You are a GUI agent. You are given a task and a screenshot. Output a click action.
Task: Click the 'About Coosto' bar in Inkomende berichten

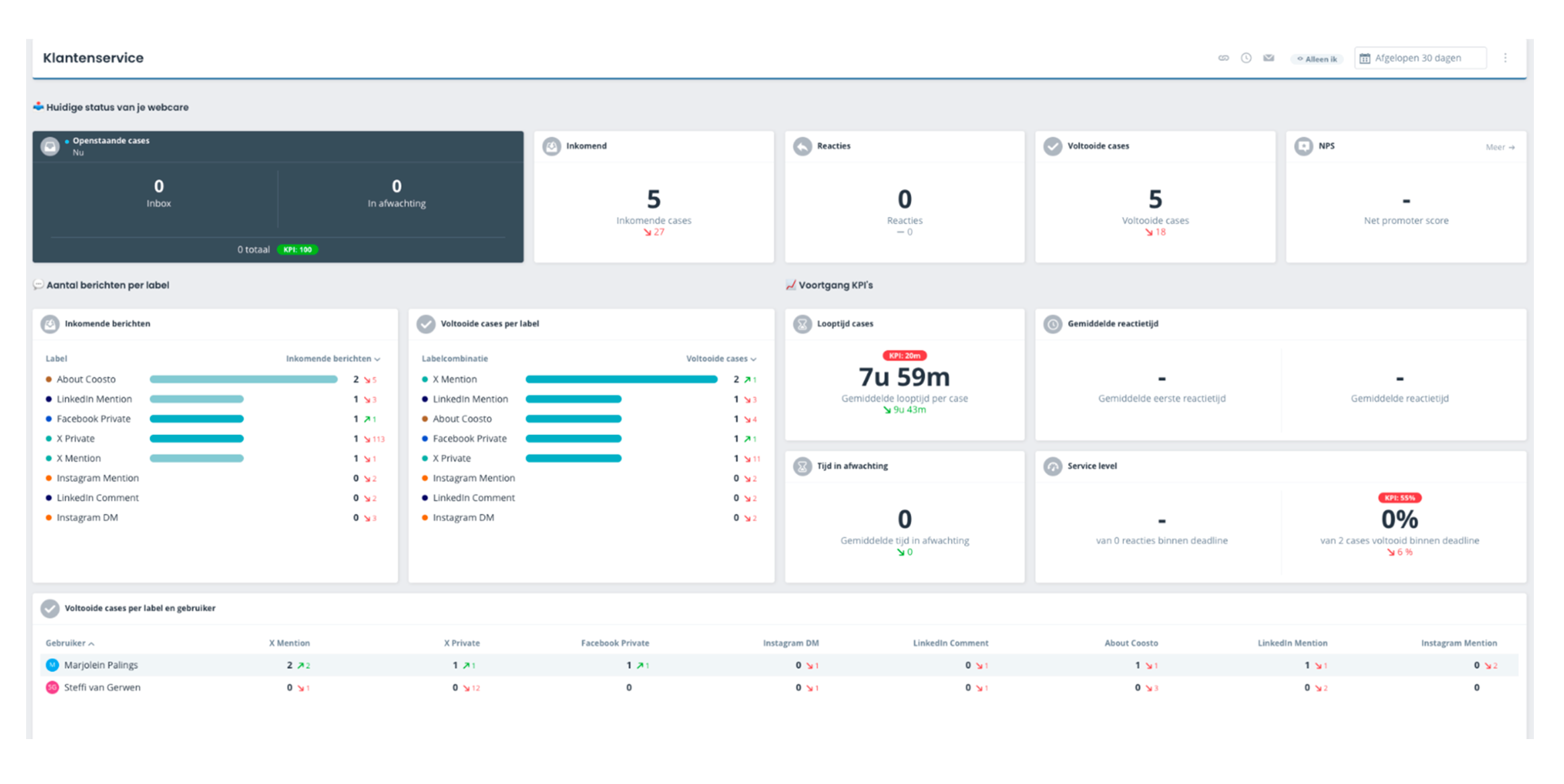click(243, 379)
